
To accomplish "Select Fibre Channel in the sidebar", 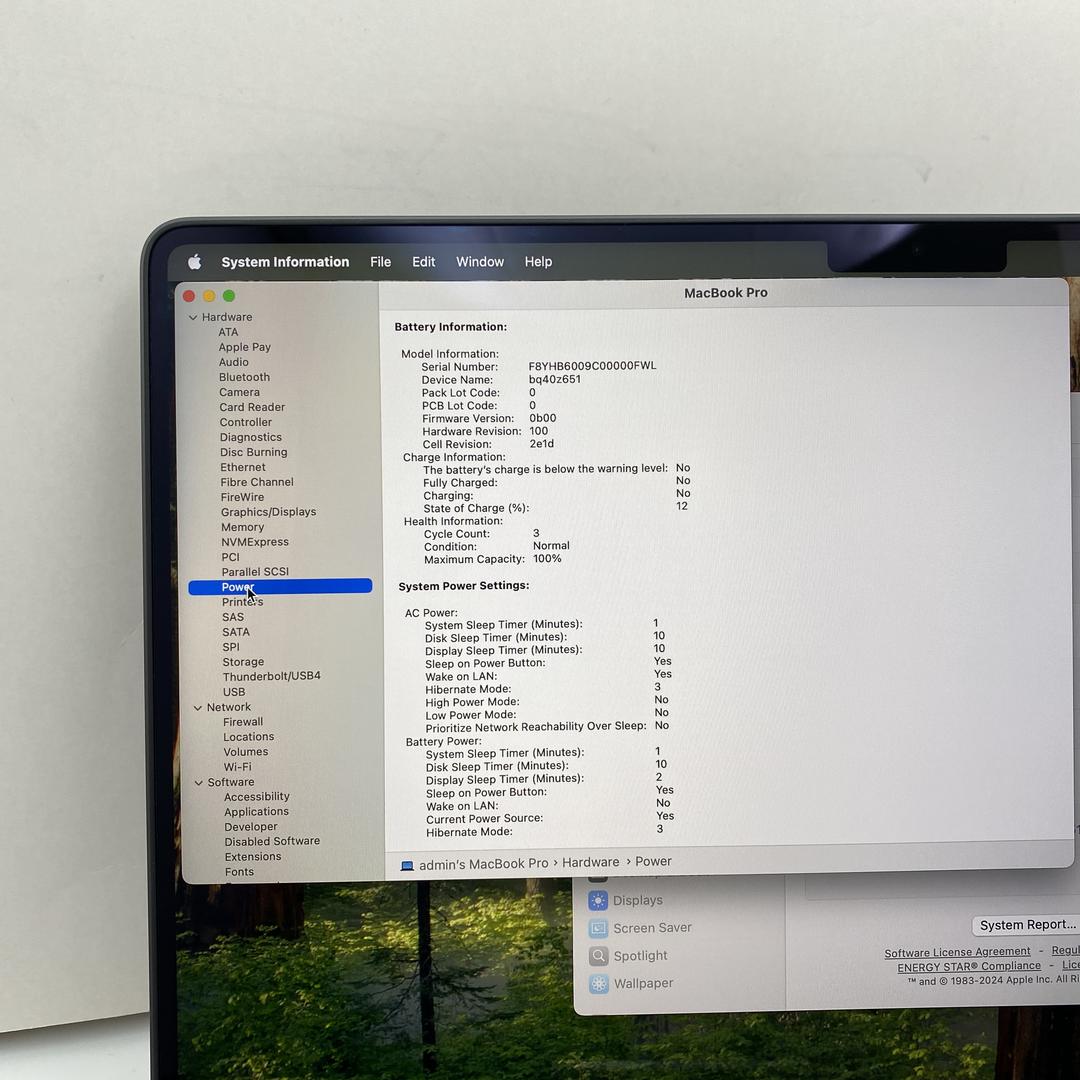I will click(257, 482).
